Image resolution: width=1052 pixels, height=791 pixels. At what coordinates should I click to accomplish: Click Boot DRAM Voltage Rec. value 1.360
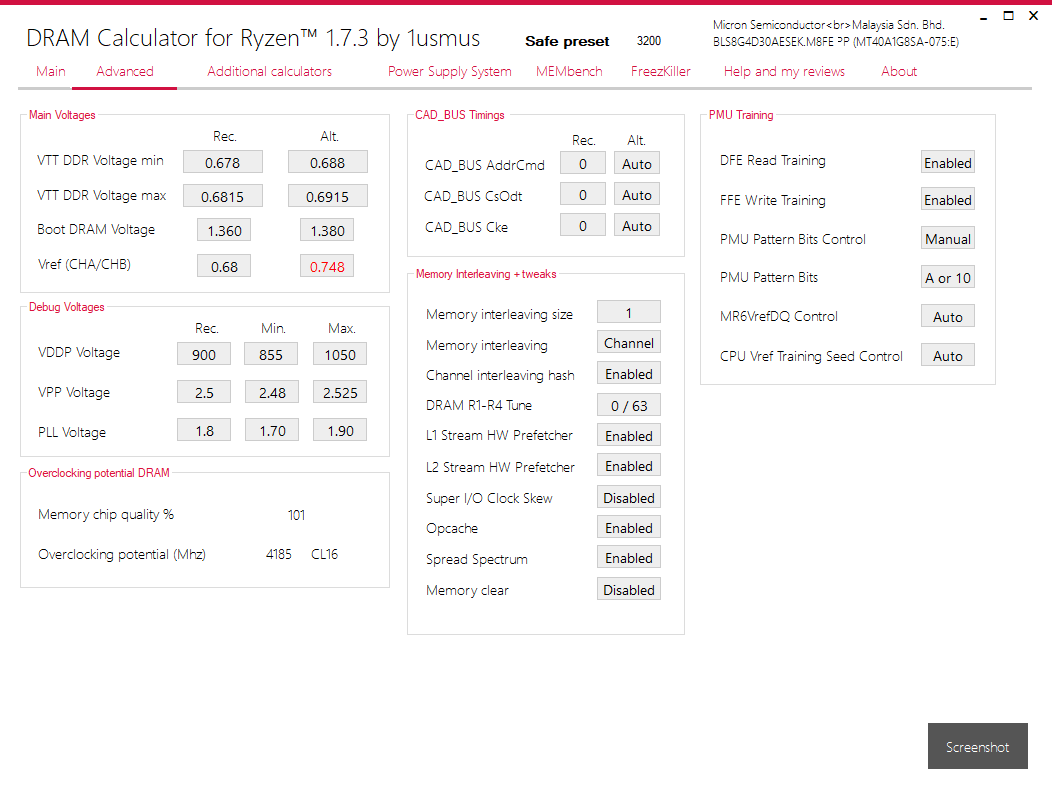click(x=224, y=230)
